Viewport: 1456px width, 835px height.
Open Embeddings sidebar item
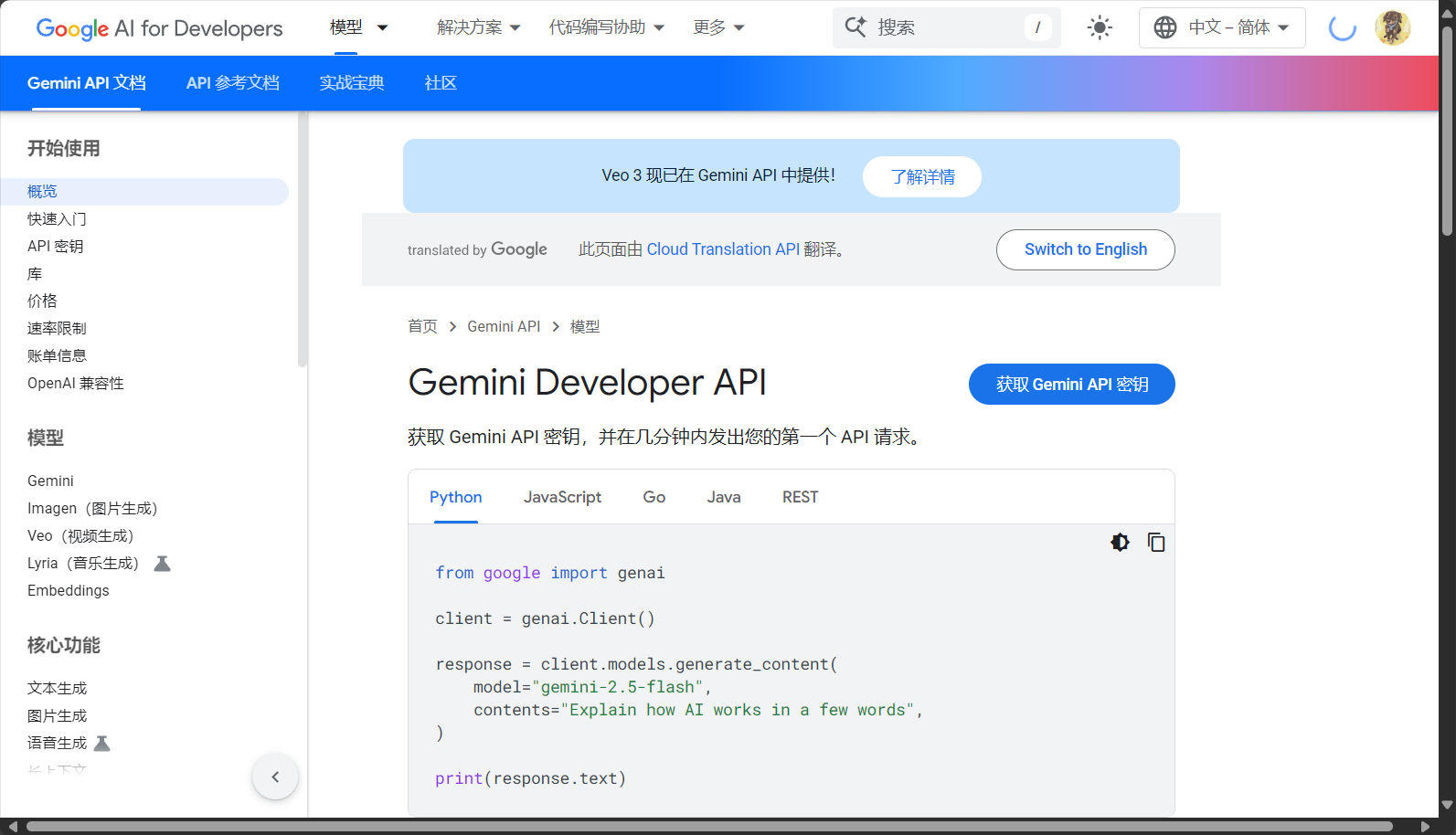pos(69,591)
